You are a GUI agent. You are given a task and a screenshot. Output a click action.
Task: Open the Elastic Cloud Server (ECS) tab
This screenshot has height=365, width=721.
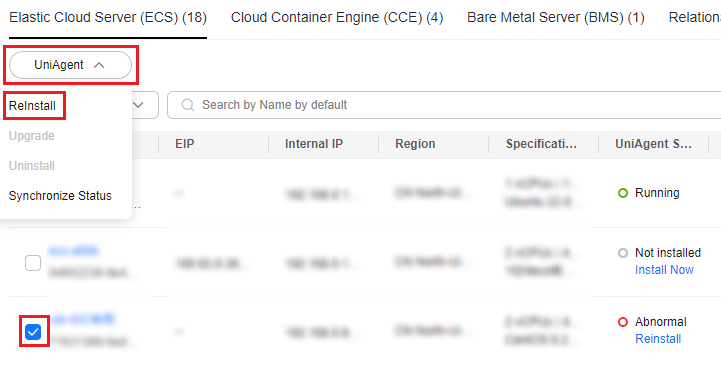[108, 17]
